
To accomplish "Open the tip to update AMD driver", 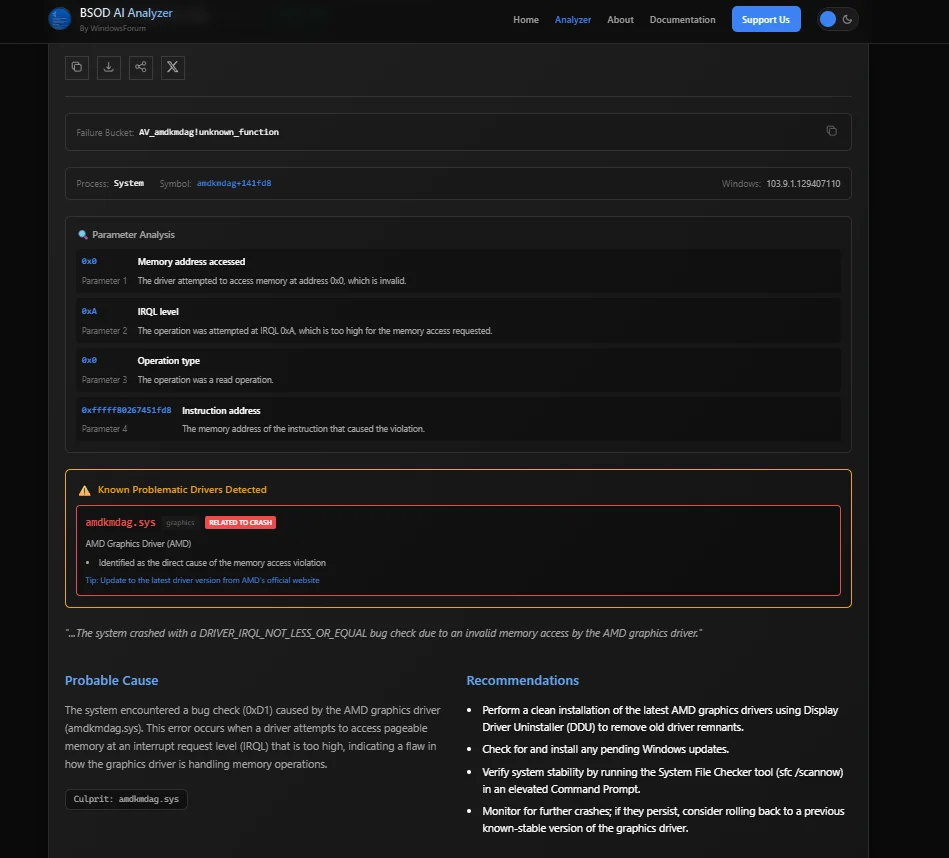I will (x=202, y=580).
